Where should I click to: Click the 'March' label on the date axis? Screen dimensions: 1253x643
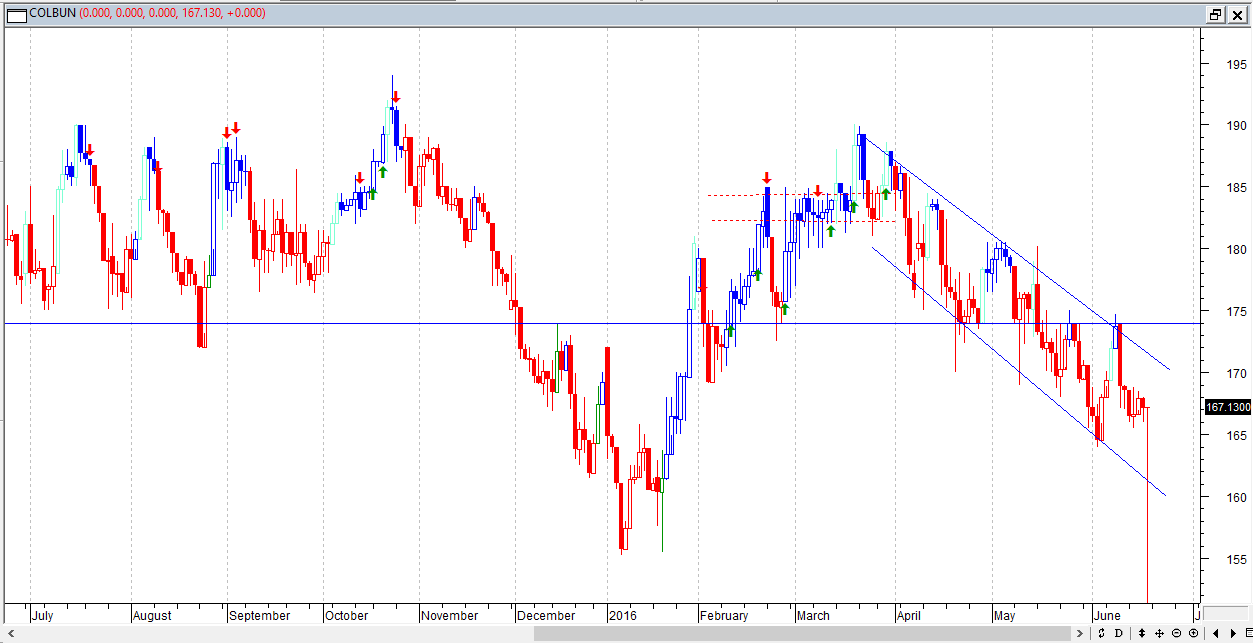[x=813, y=615]
